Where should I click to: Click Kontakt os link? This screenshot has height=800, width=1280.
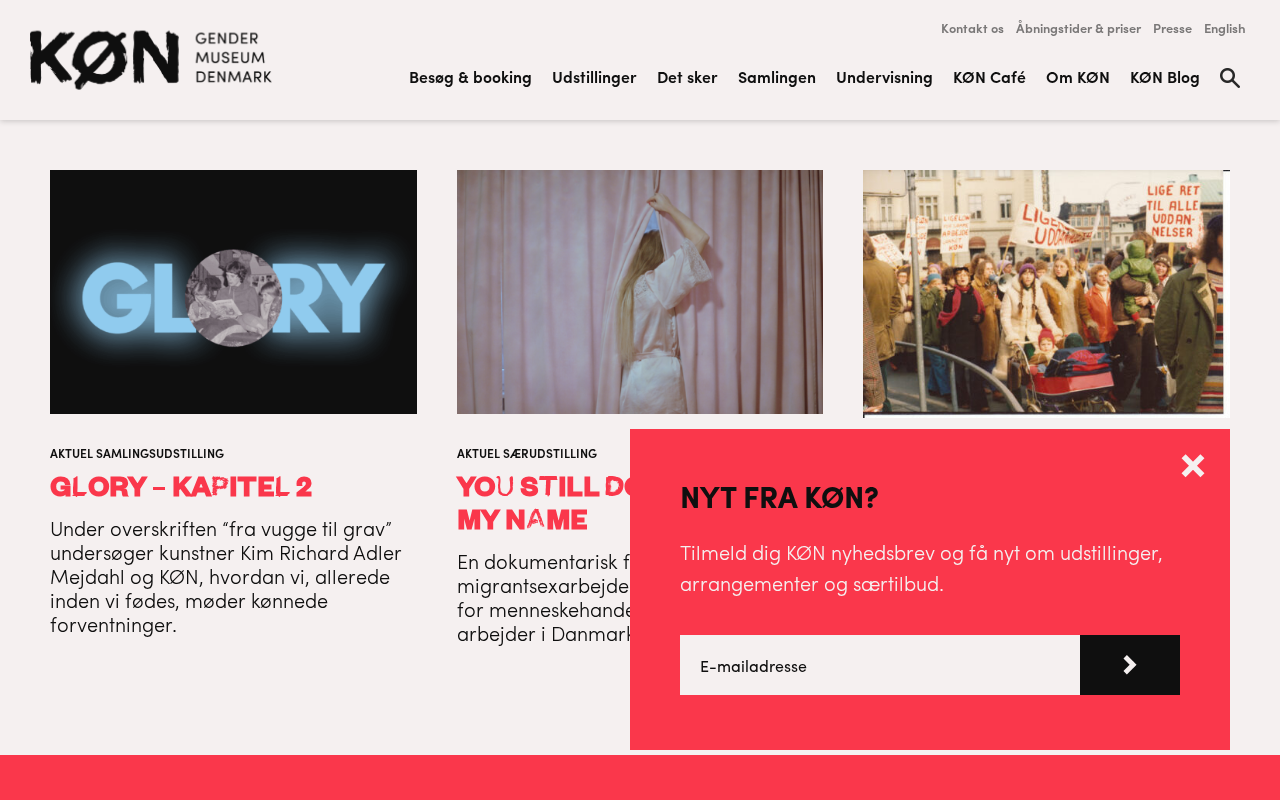(972, 28)
